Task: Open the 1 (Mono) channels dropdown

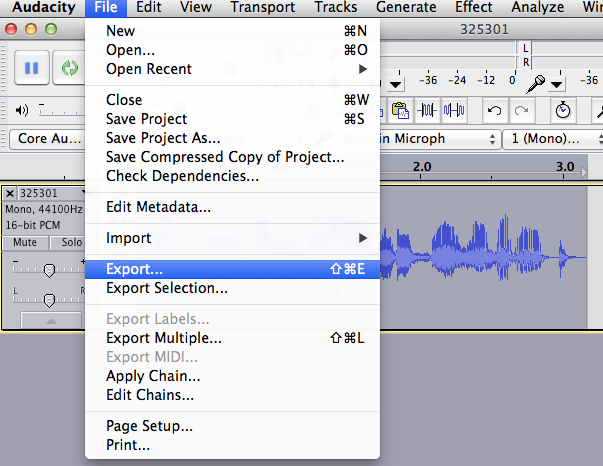Action: pos(554,138)
